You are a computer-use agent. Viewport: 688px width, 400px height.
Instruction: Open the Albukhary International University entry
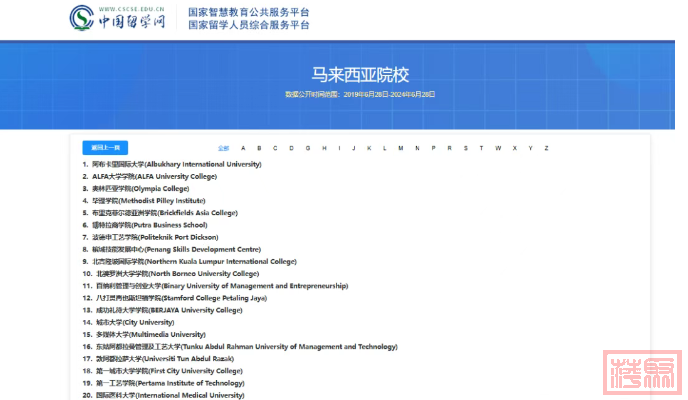[172, 164]
